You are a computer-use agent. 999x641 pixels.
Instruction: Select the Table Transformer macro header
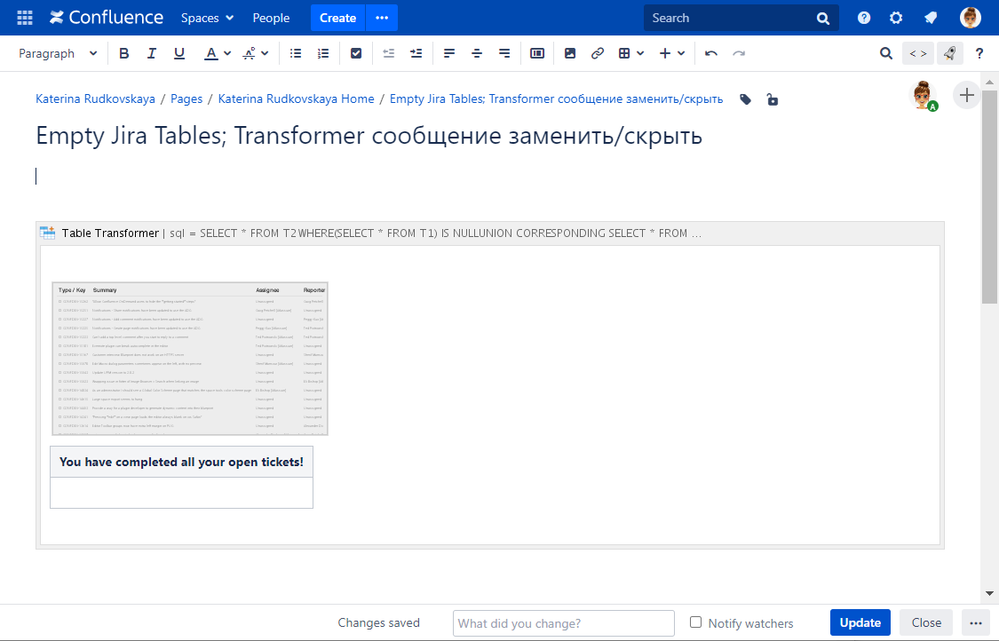click(x=490, y=233)
